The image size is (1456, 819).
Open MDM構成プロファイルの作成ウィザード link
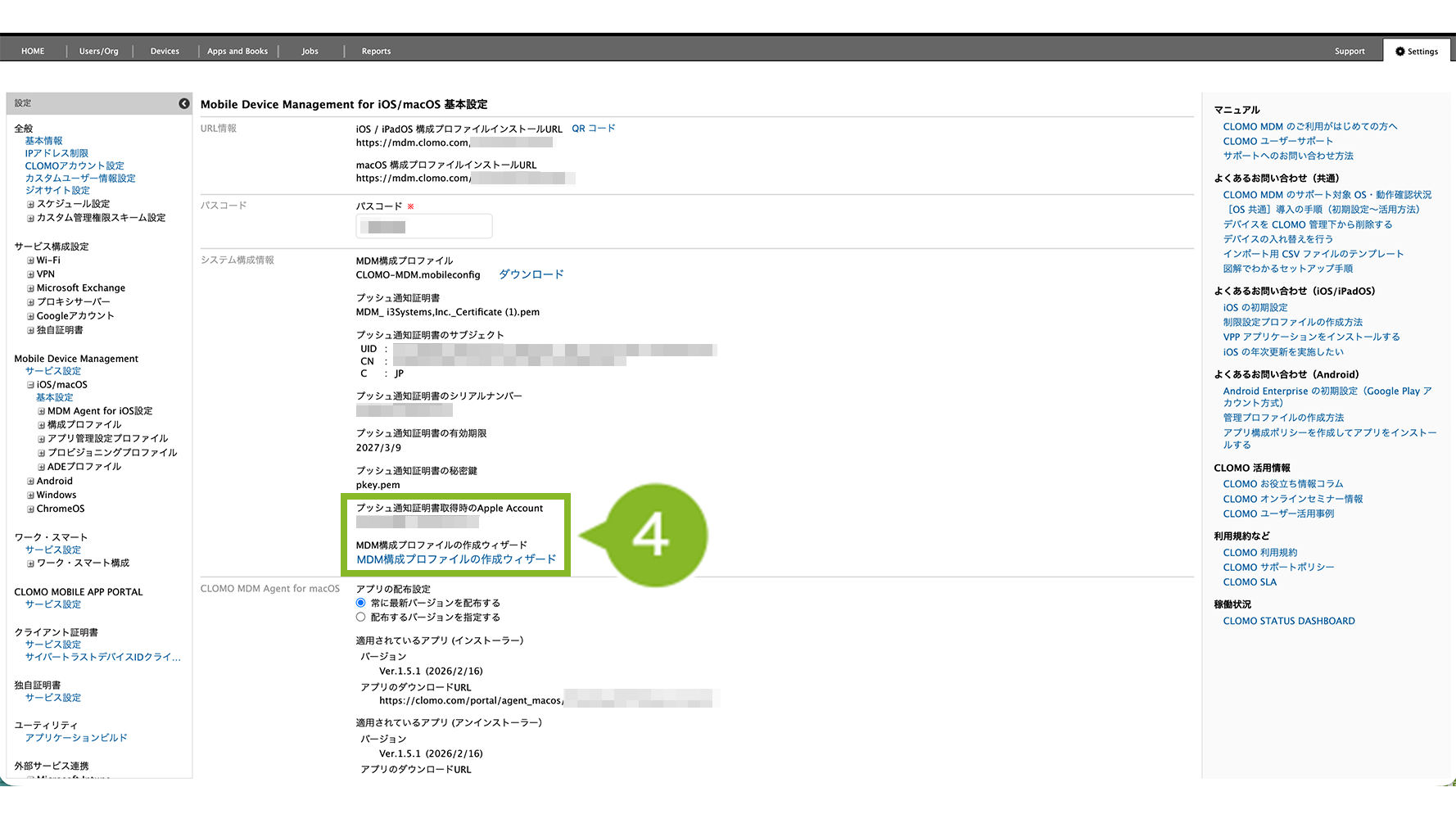click(x=456, y=559)
